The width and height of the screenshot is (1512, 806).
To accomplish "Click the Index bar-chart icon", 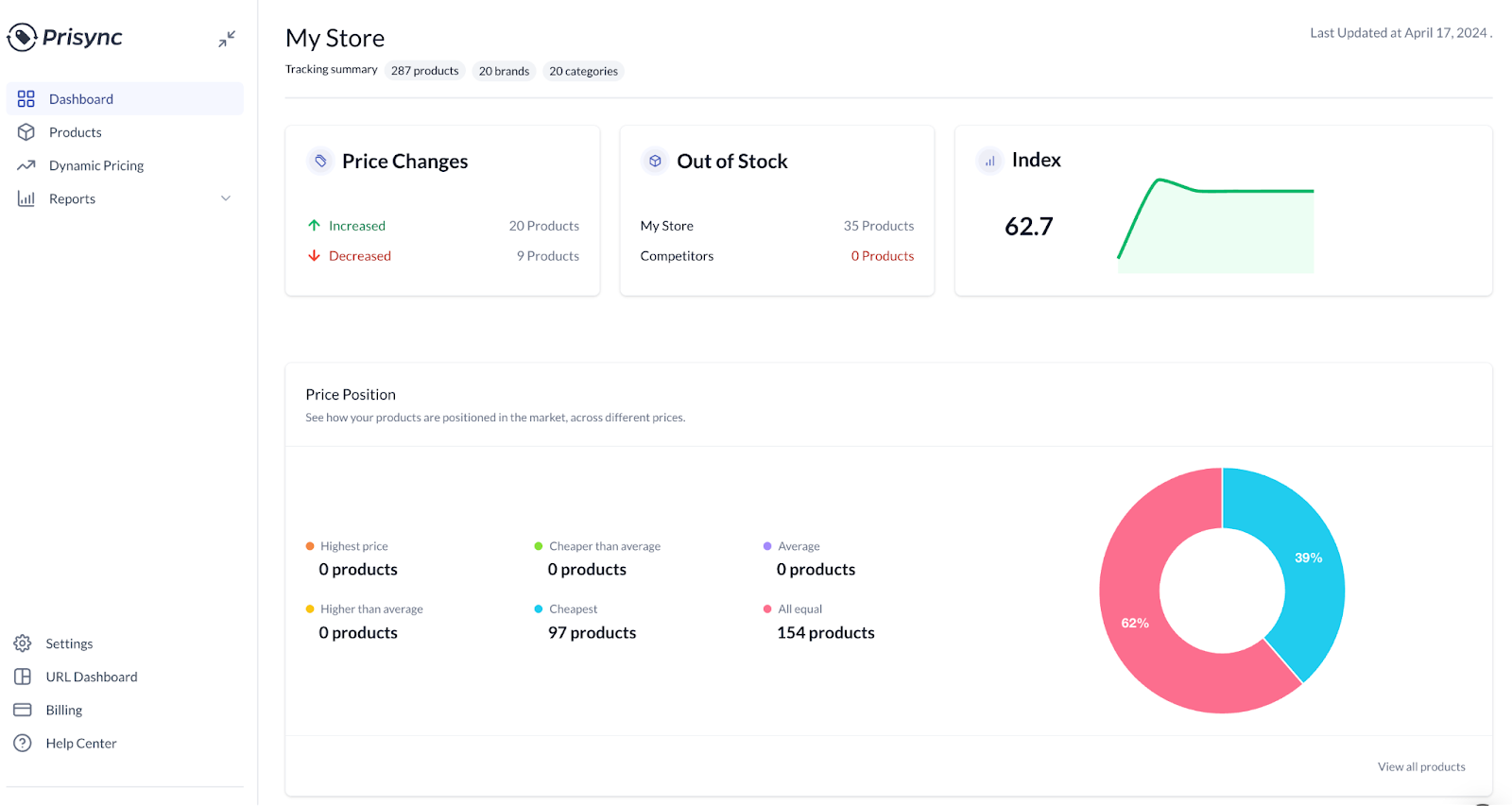I will tap(988, 161).
